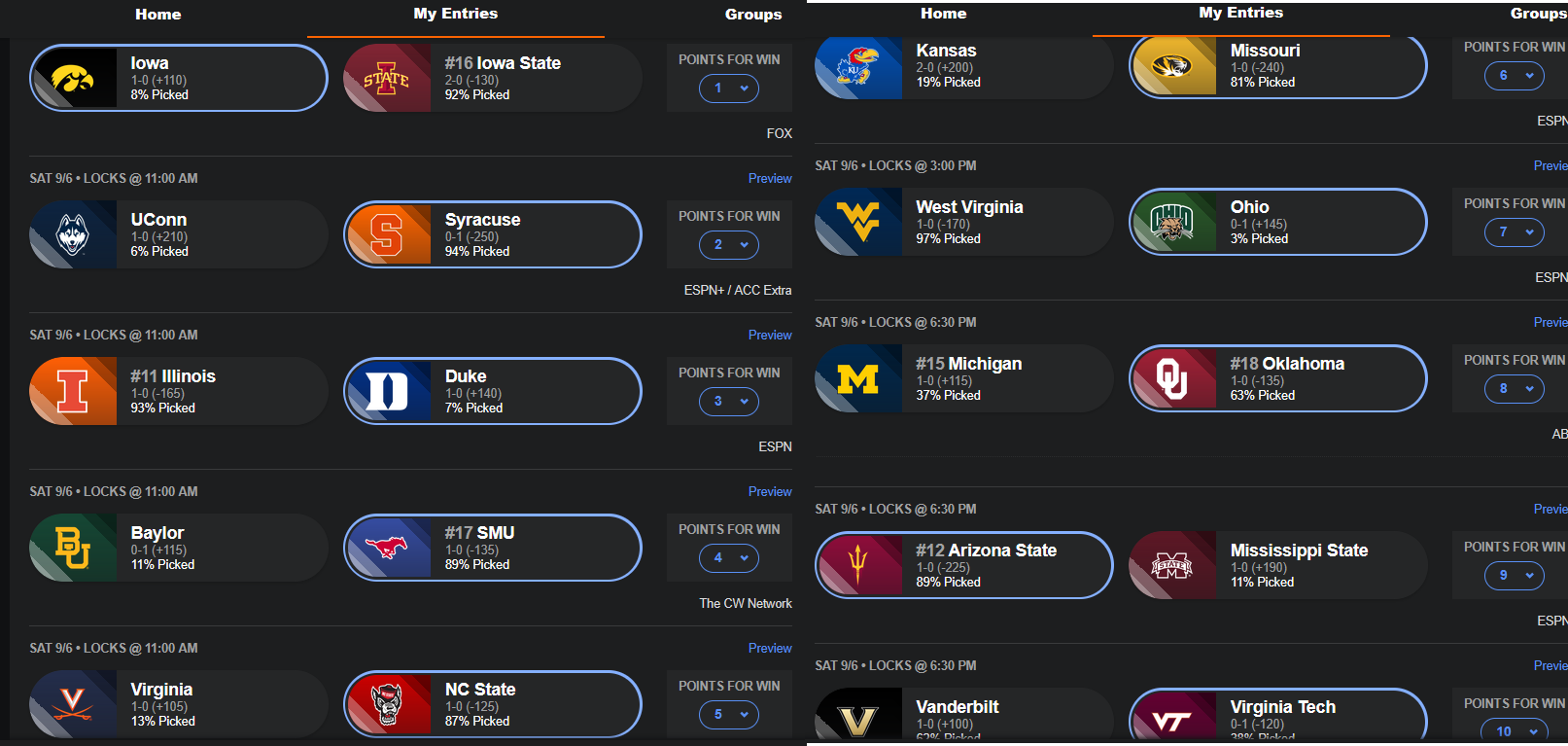Open points dropdown for Iowa State game
The height and width of the screenshot is (746, 1568).
(729, 89)
